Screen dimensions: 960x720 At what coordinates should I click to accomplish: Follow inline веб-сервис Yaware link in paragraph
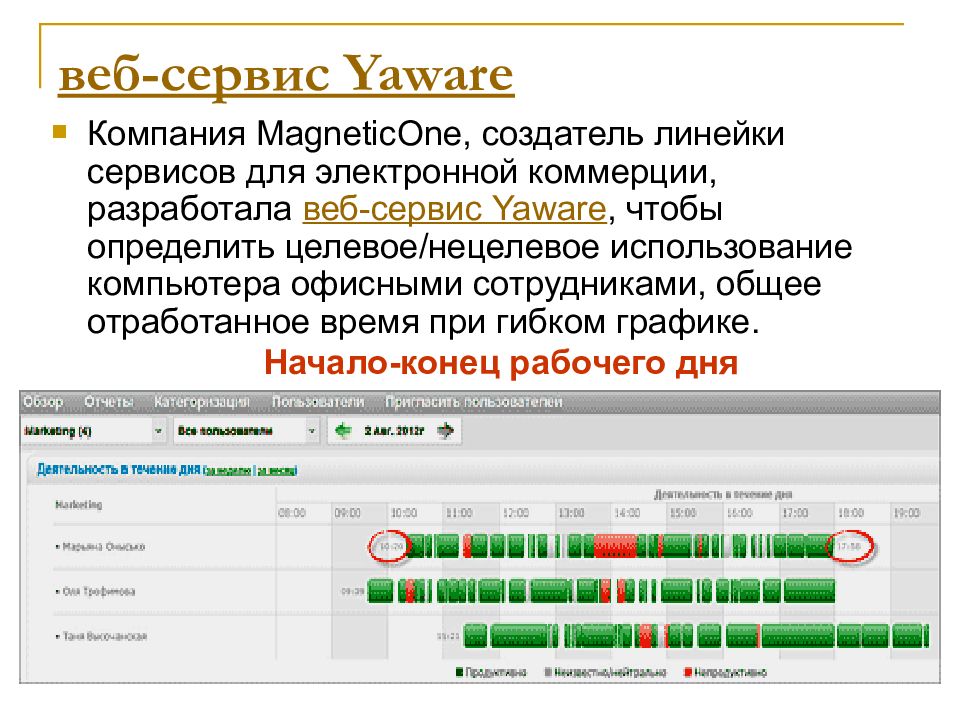coord(454,209)
